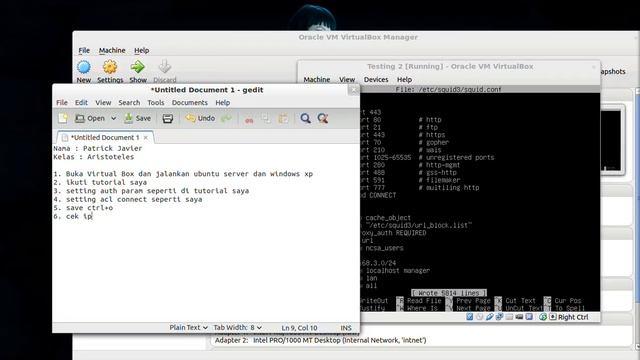
Task: Open Machine menu in VirtualBox Manager
Action: click(x=112, y=50)
